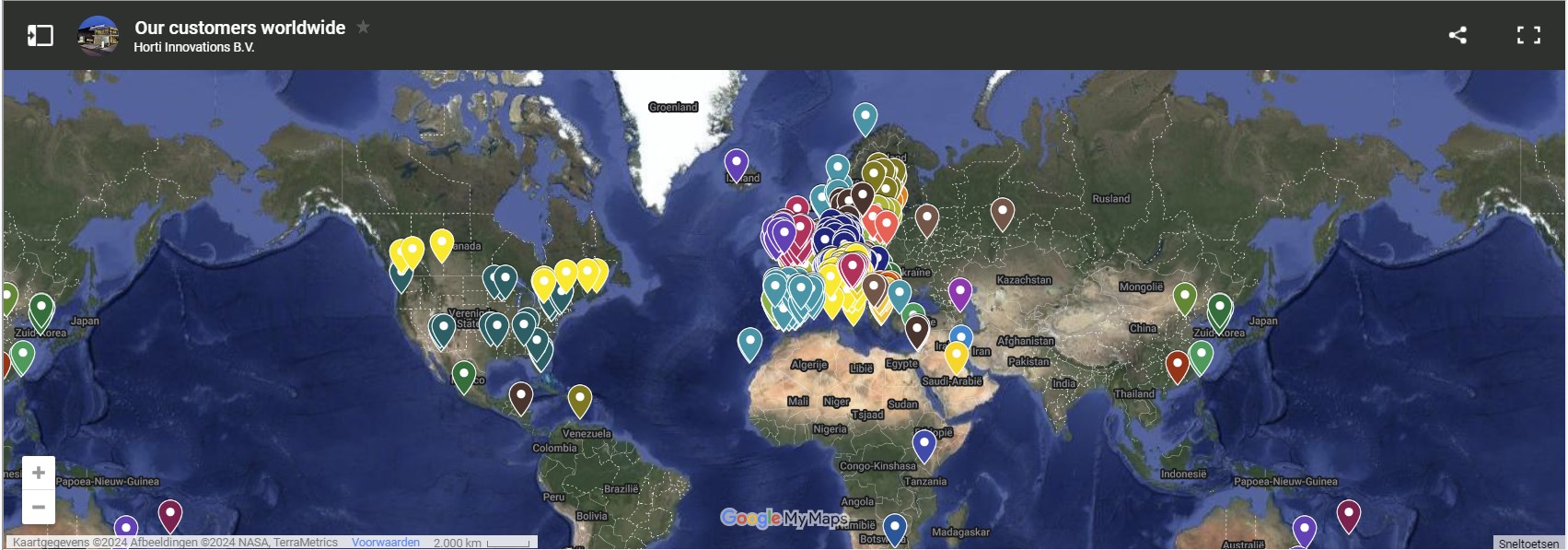Click the brown pin north of Kazachstan
Viewport: 1568px width, 550px height.
[1002, 212]
